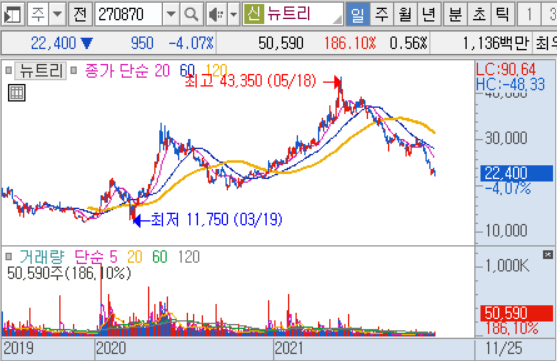
Task: Click the 전 button
Action: (80, 14)
